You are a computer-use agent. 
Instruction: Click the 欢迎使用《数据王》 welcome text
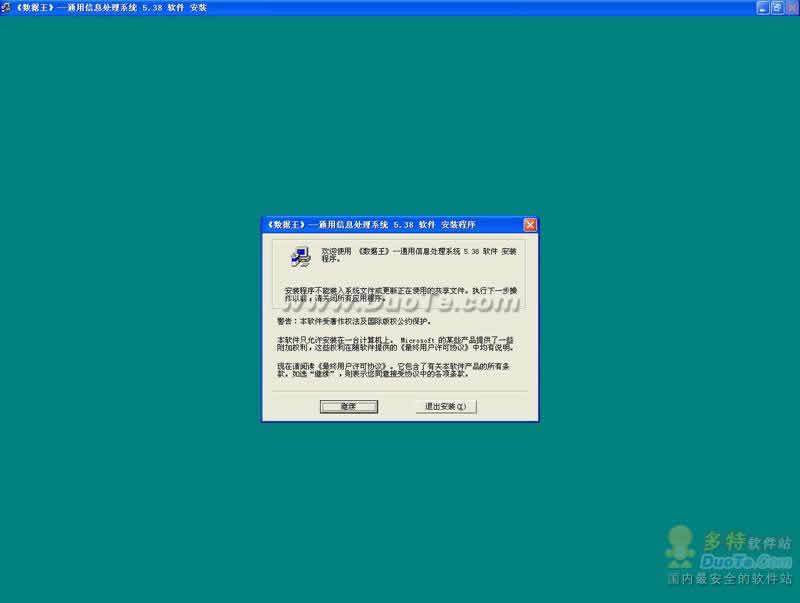(418, 255)
